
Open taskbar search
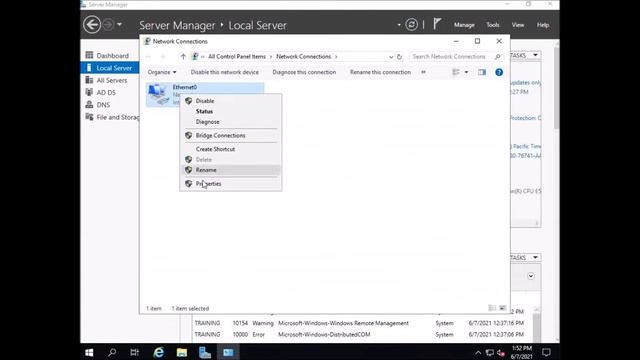click(x=112, y=352)
